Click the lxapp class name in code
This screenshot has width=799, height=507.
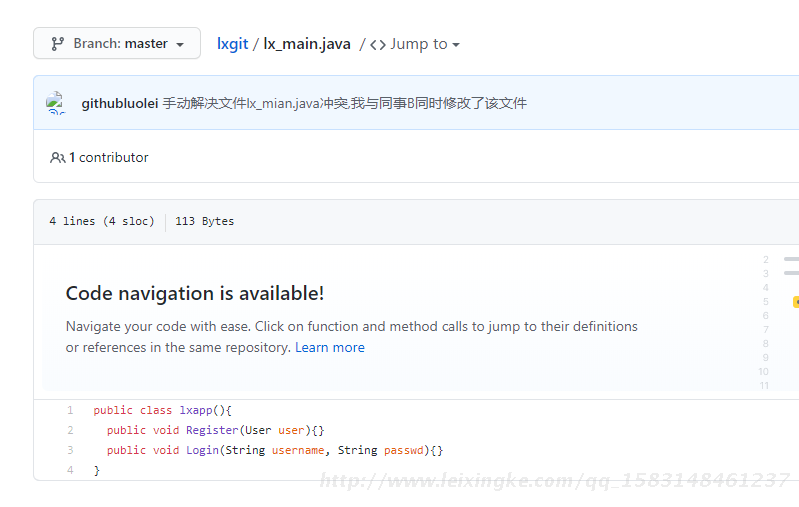[x=196, y=410]
